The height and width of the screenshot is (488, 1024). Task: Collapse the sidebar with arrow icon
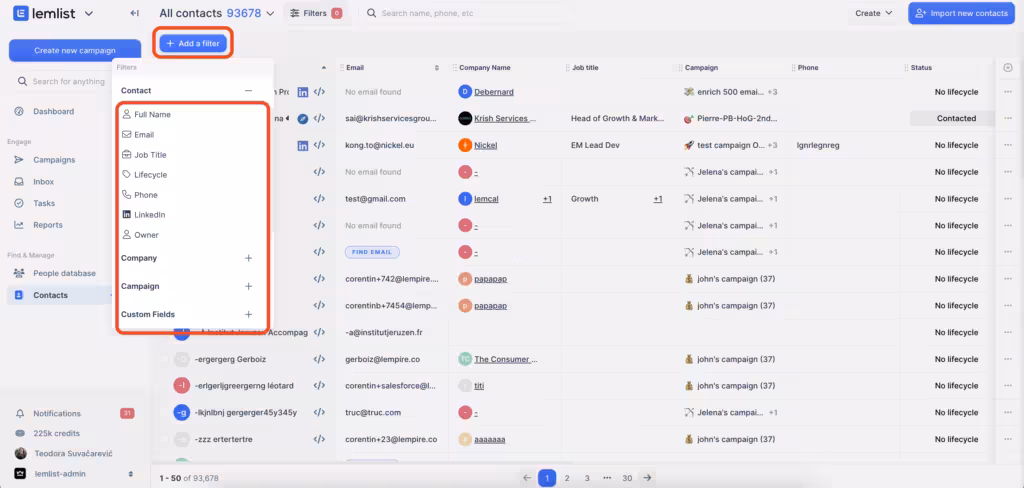[135, 13]
